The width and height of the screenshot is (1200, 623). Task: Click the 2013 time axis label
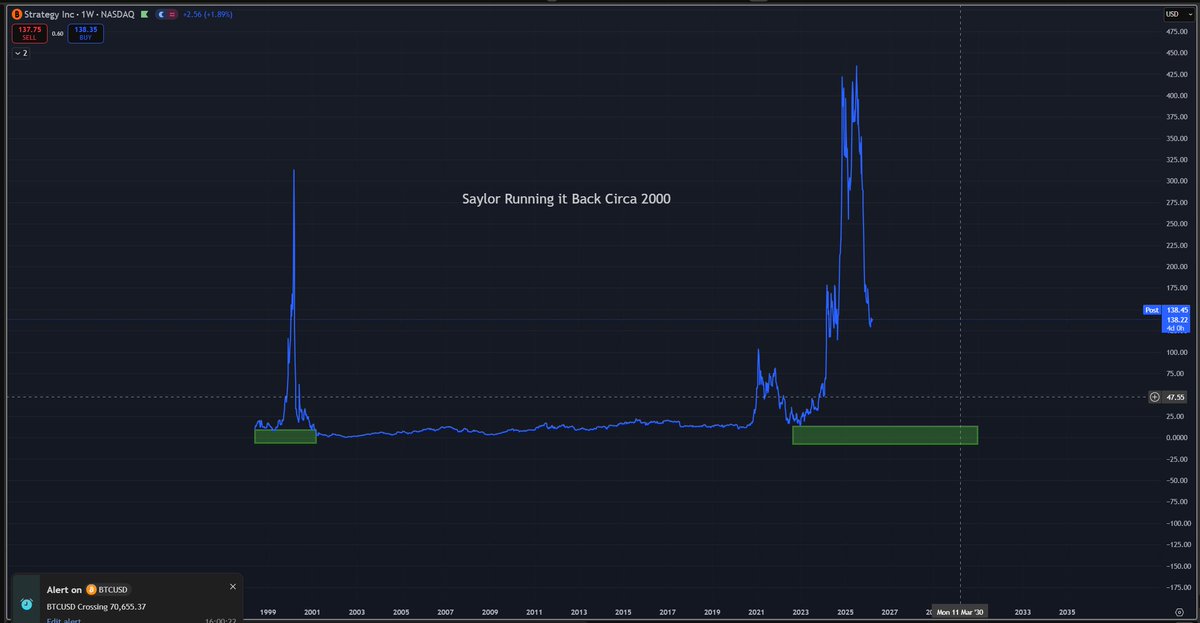(x=578, y=611)
